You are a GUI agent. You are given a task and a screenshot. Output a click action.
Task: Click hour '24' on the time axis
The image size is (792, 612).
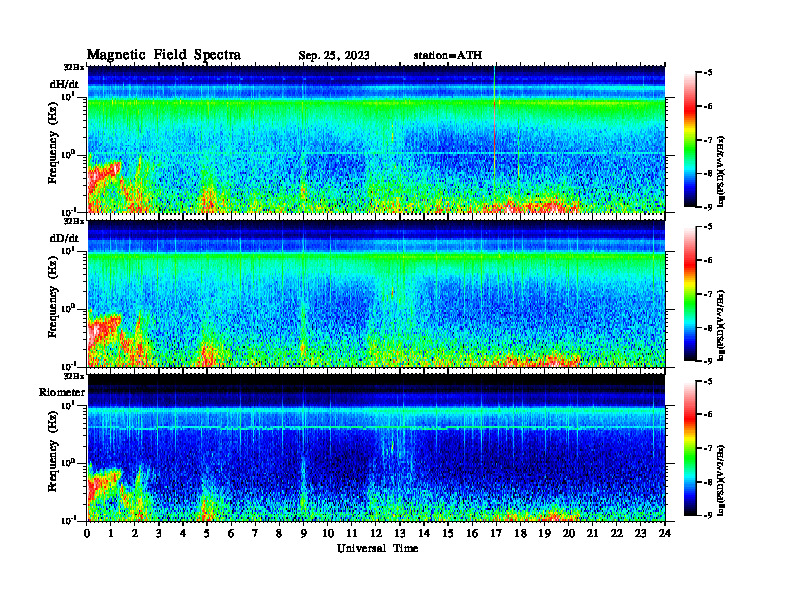click(665, 533)
